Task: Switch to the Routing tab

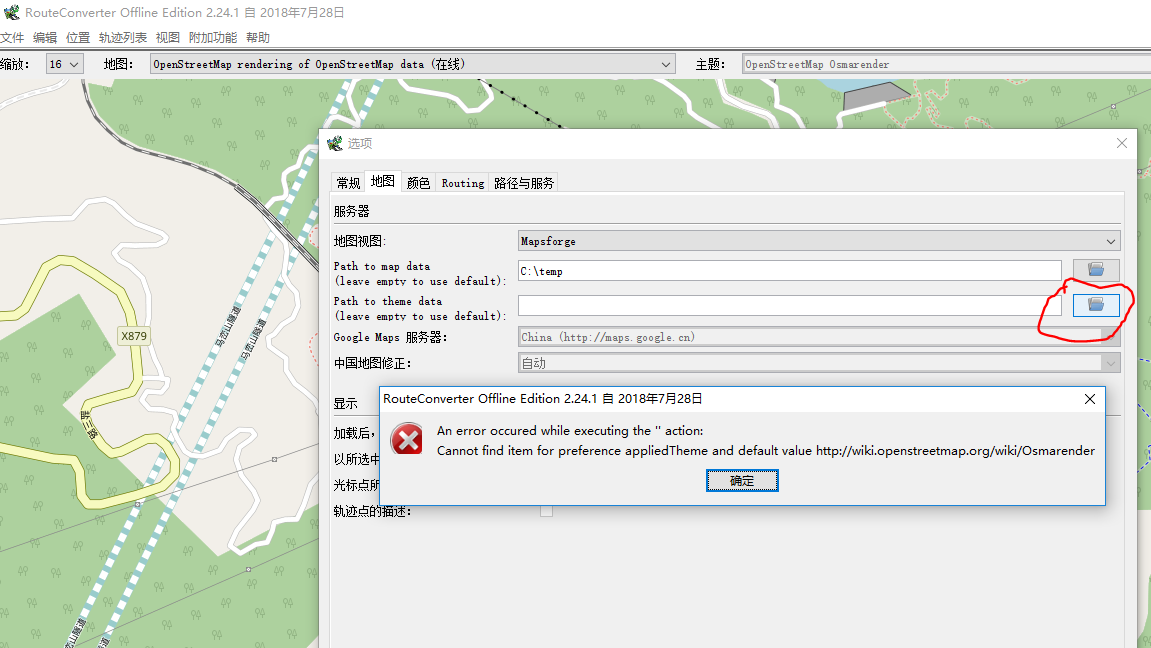Action: point(462,183)
